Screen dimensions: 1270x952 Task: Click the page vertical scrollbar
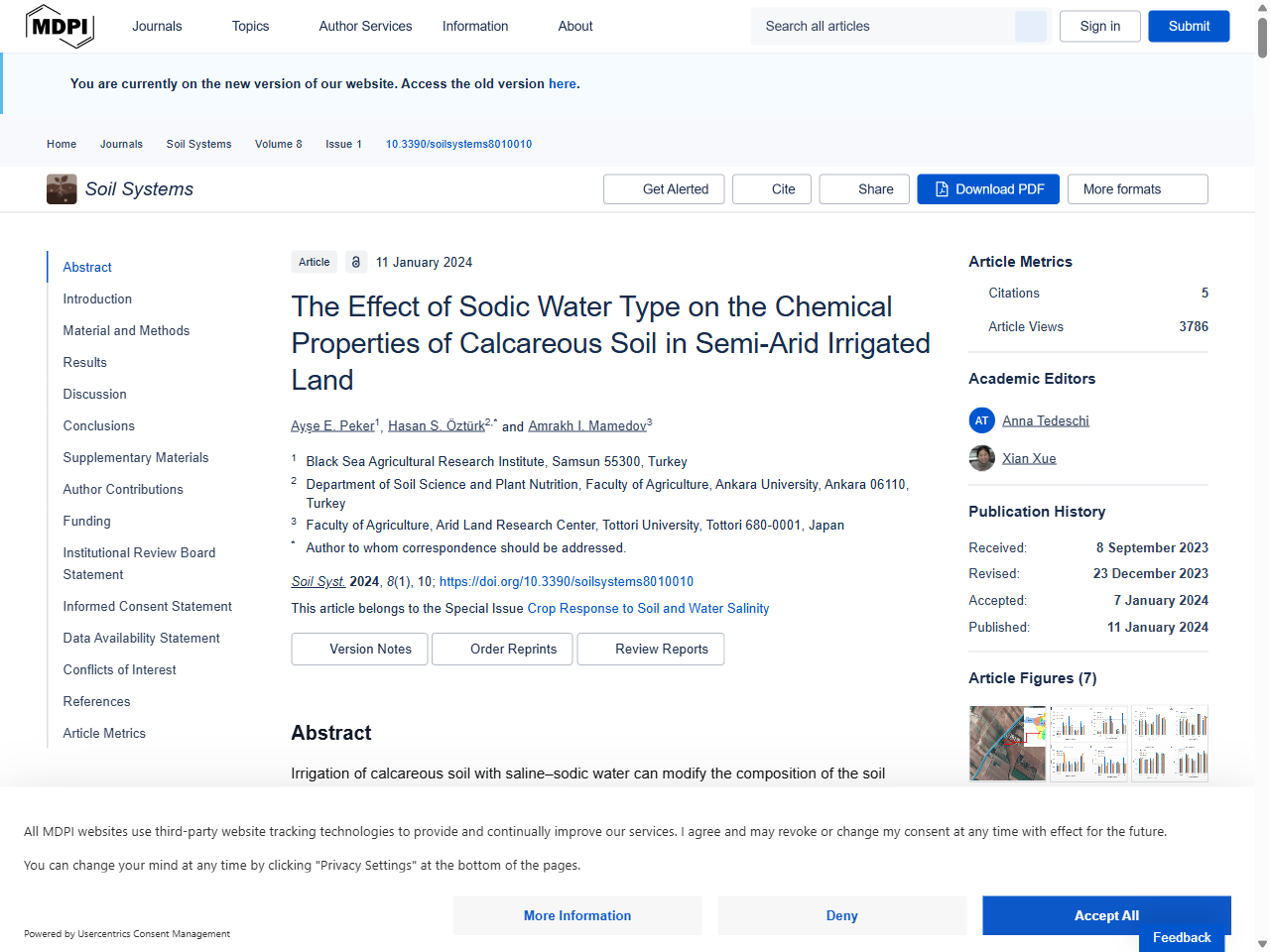(x=1262, y=397)
